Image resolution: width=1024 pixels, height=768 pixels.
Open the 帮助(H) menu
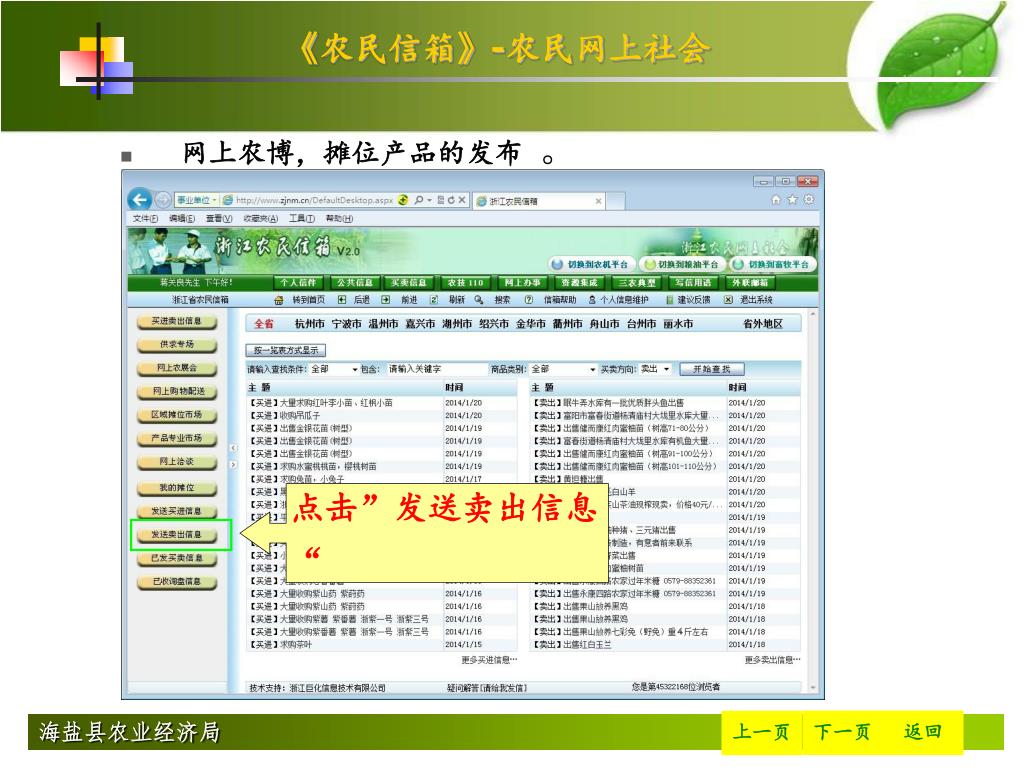pyautogui.click(x=339, y=219)
